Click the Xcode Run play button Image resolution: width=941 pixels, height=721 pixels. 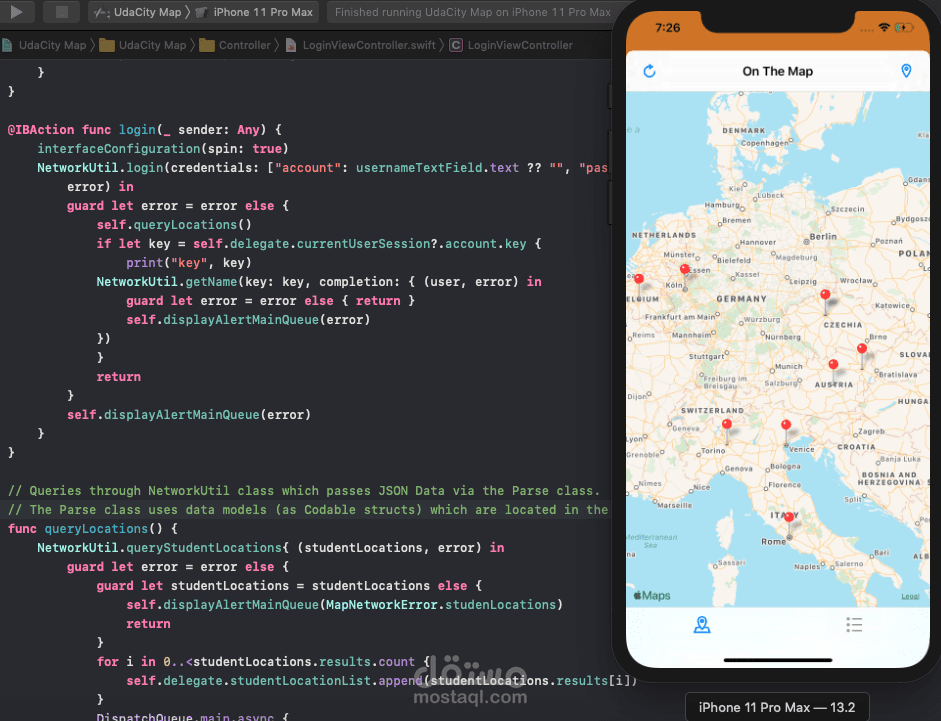[17, 11]
